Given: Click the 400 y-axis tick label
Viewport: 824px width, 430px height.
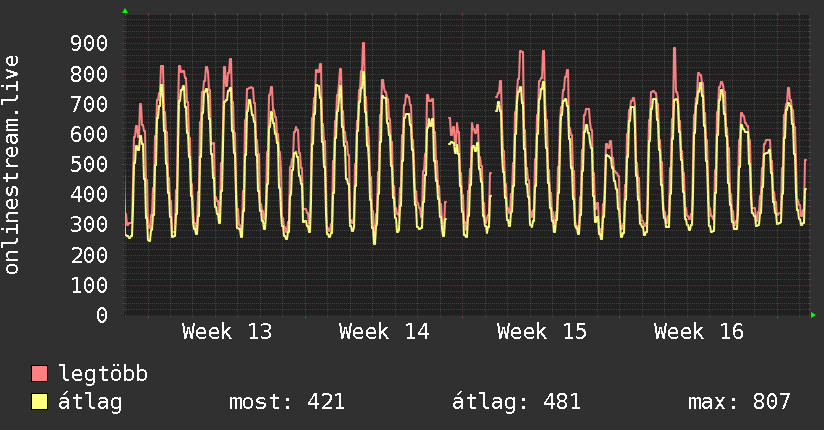Looking at the screenshot, I should click(x=89, y=194).
